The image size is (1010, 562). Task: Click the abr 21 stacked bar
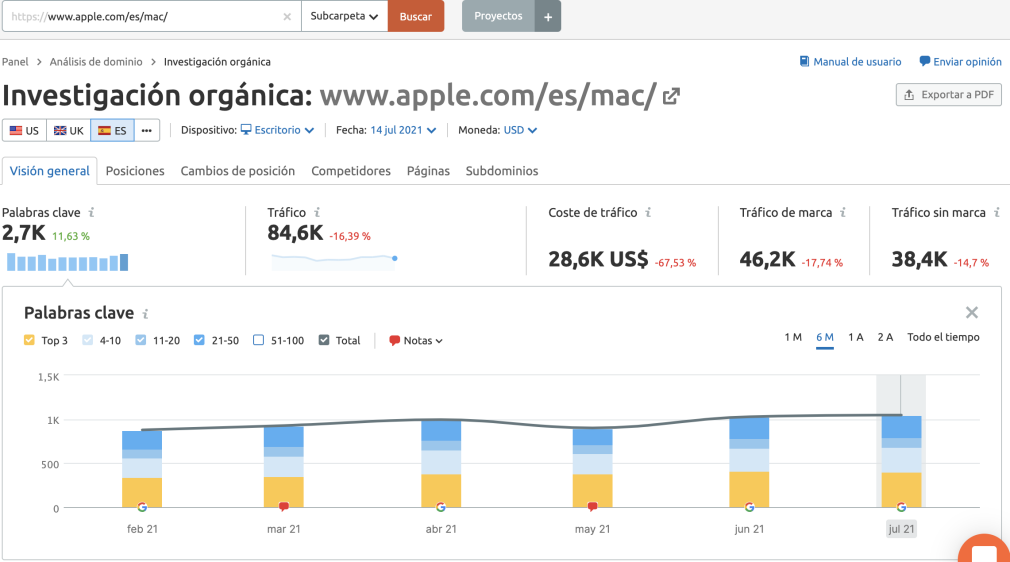[441, 464]
